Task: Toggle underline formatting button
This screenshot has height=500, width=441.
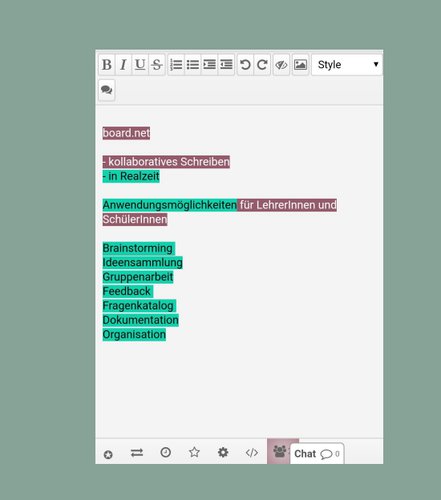Action: pyautogui.click(x=140, y=65)
